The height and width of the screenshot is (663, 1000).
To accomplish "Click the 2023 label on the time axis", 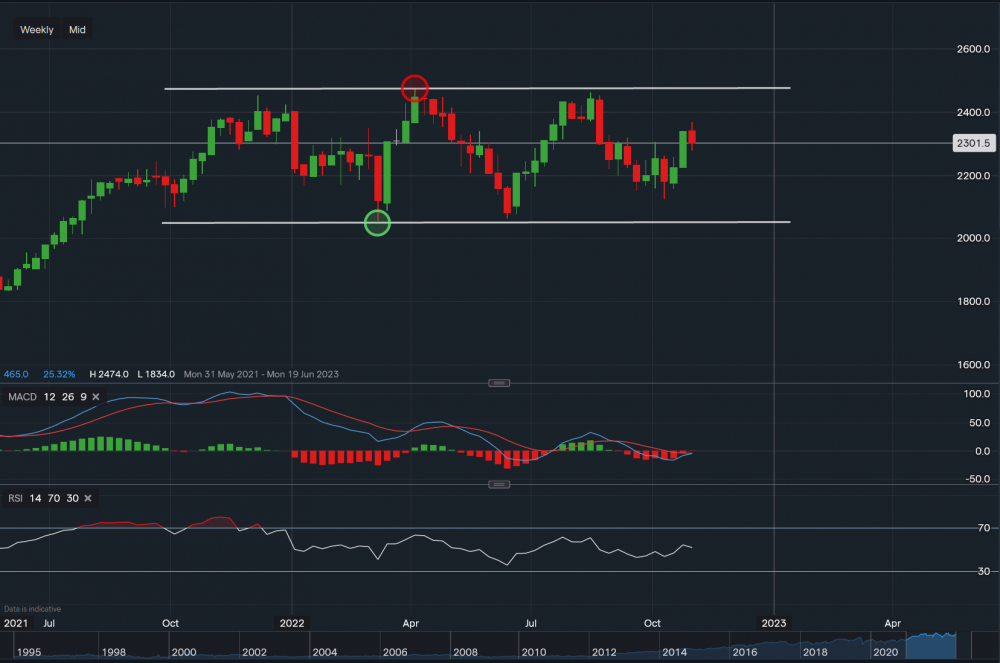I will click(x=772, y=622).
